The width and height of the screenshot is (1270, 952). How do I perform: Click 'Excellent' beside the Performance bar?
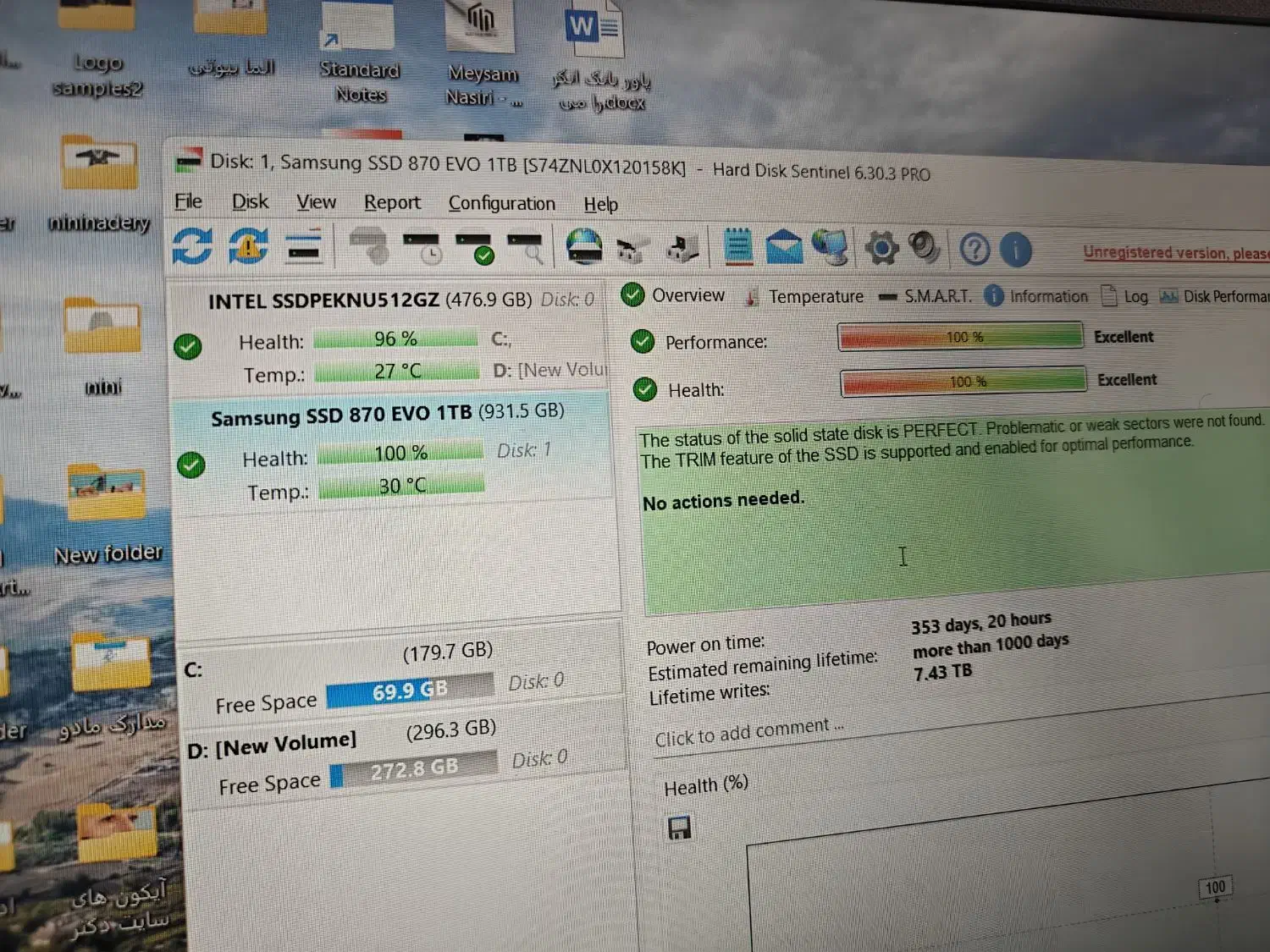(1124, 337)
